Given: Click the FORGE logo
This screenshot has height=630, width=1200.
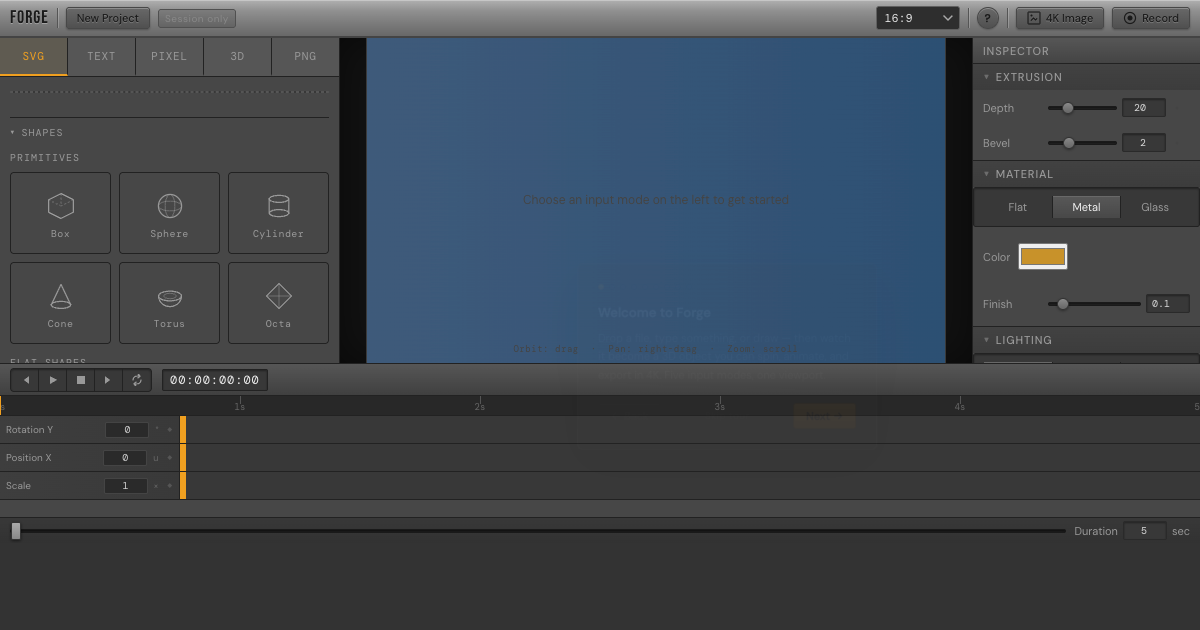Looking at the screenshot, I should pos(29,18).
